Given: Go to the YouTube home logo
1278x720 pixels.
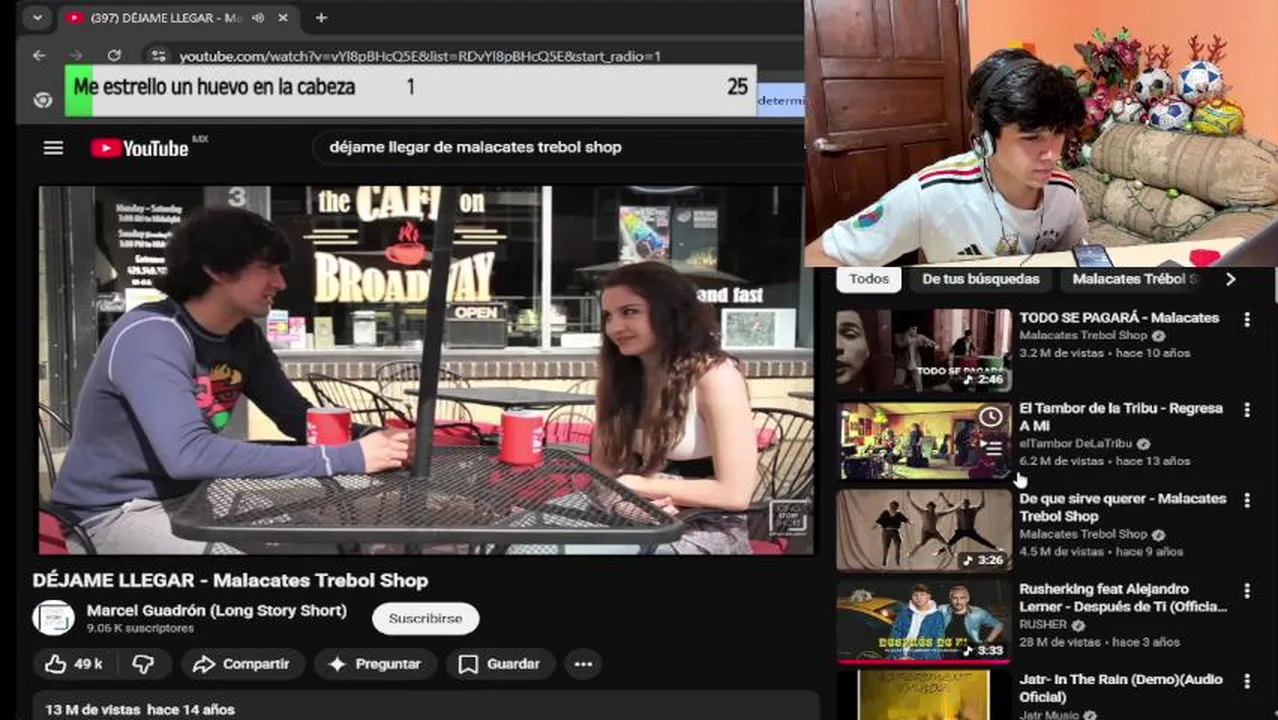Looking at the screenshot, I should click(140, 148).
